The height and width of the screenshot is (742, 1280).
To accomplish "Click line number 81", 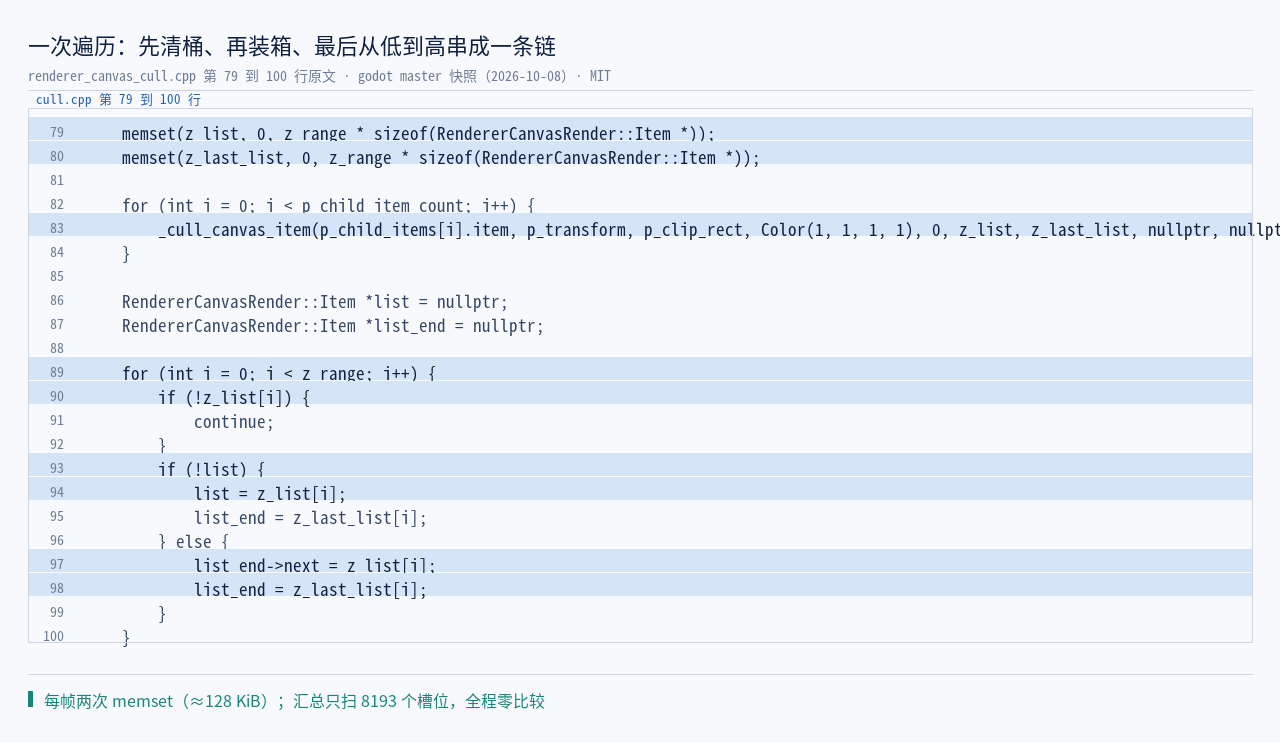I will 56,181.
